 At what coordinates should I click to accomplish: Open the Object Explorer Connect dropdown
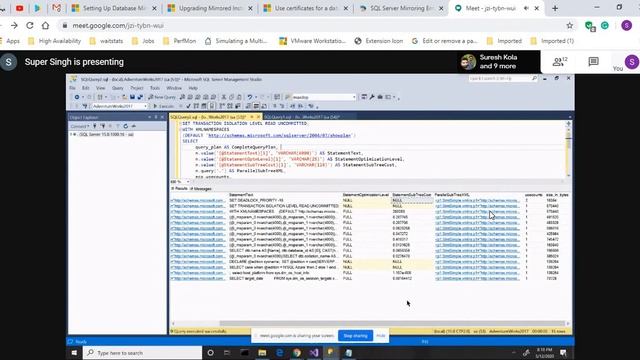[80, 126]
